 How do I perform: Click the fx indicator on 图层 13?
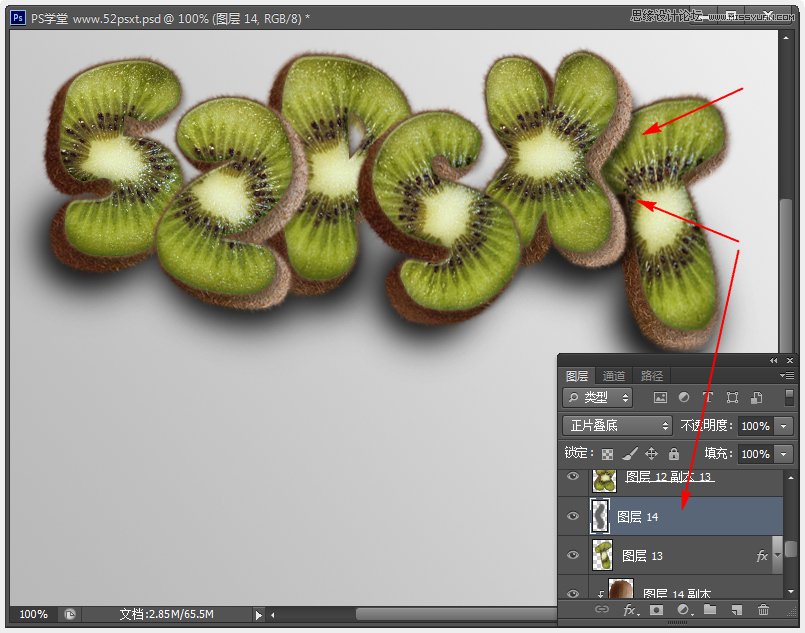(x=762, y=555)
